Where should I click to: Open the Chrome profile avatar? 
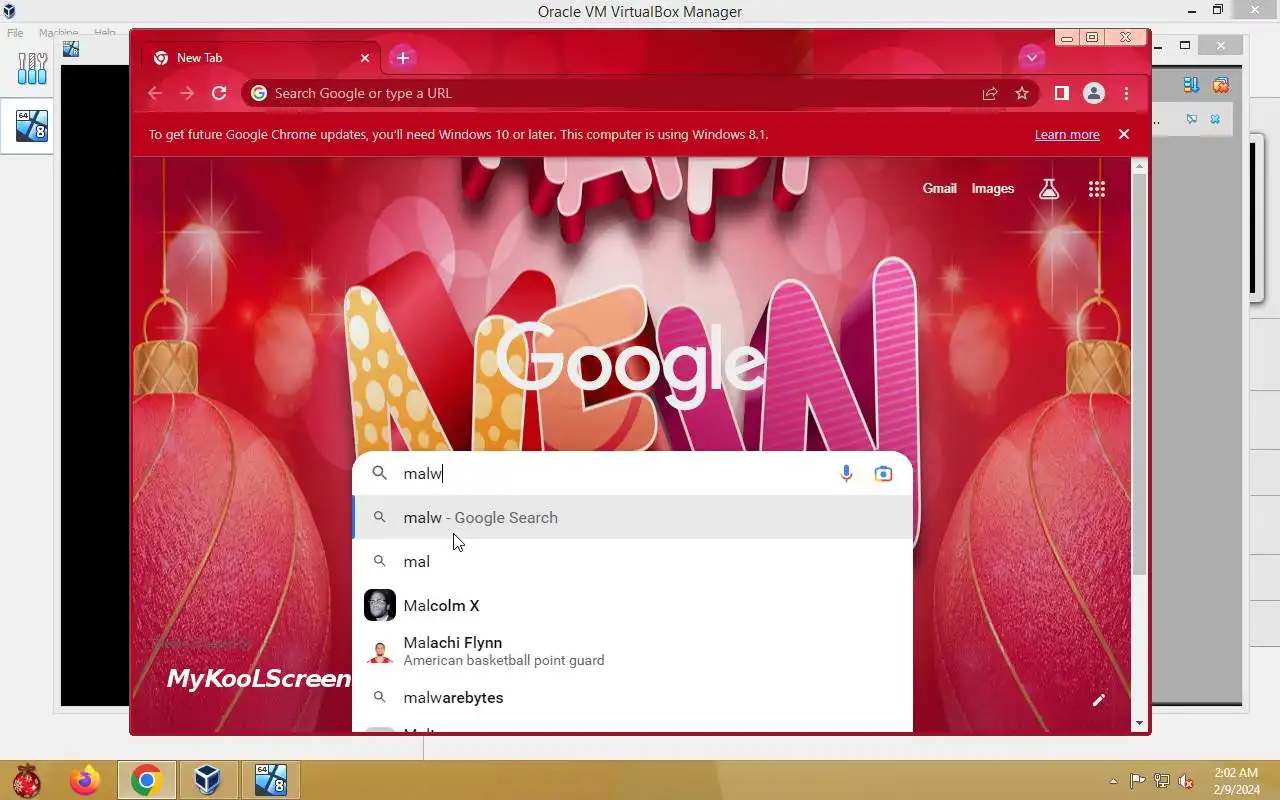click(1094, 93)
